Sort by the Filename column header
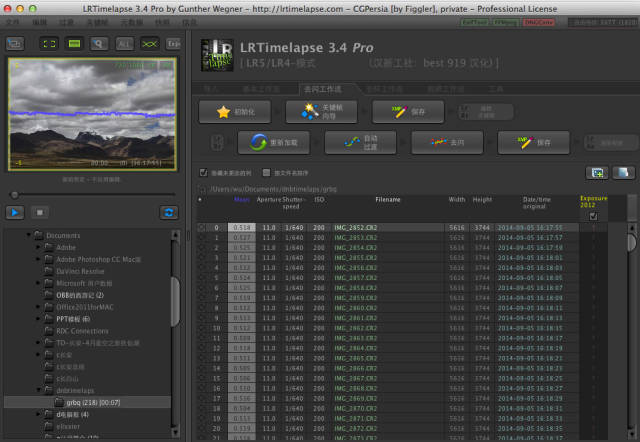Image resolution: width=640 pixels, height=442 pixels. coord(388,200)
